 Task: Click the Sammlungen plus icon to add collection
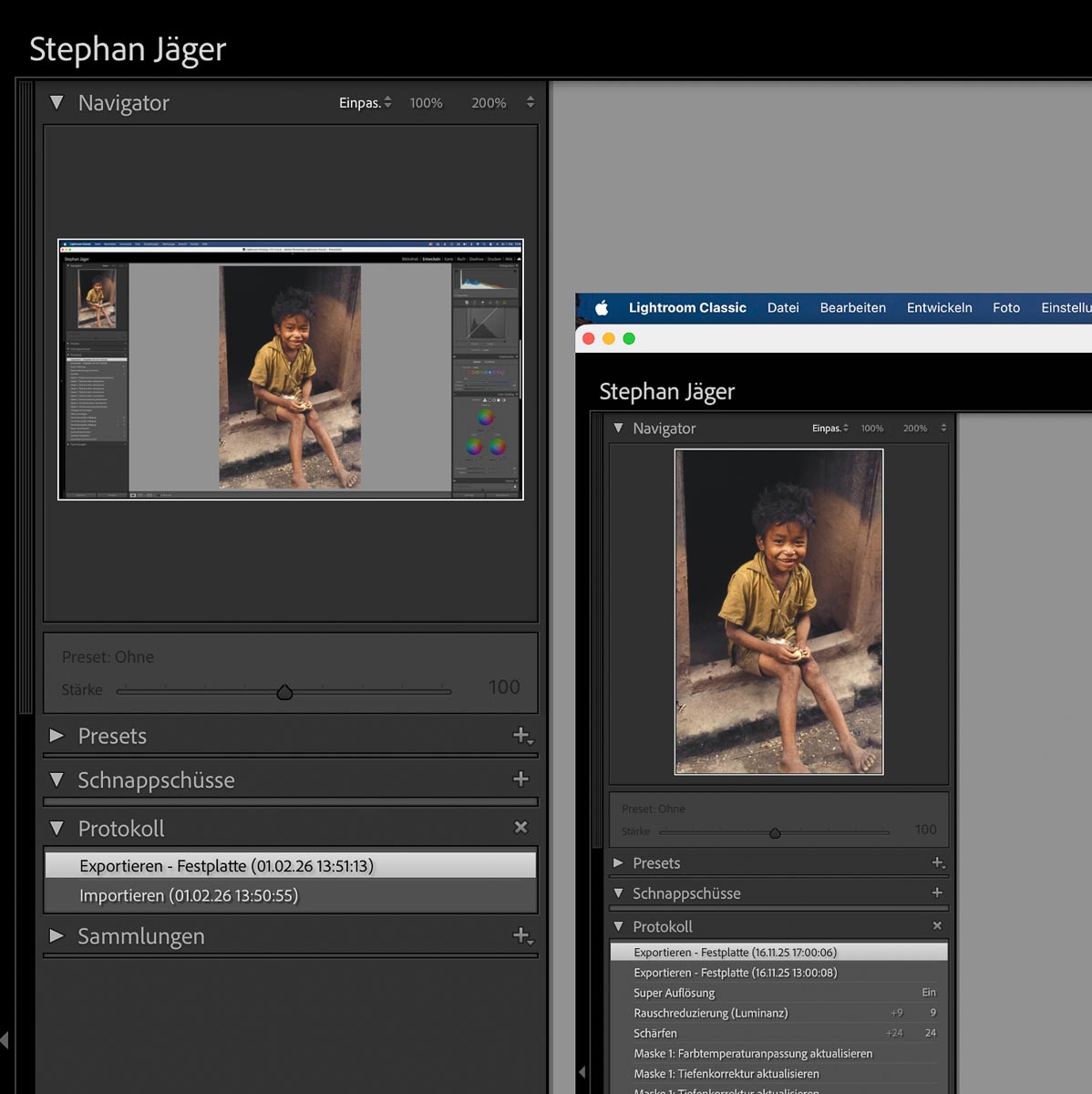pyautogui.click(x=521, y=936)
